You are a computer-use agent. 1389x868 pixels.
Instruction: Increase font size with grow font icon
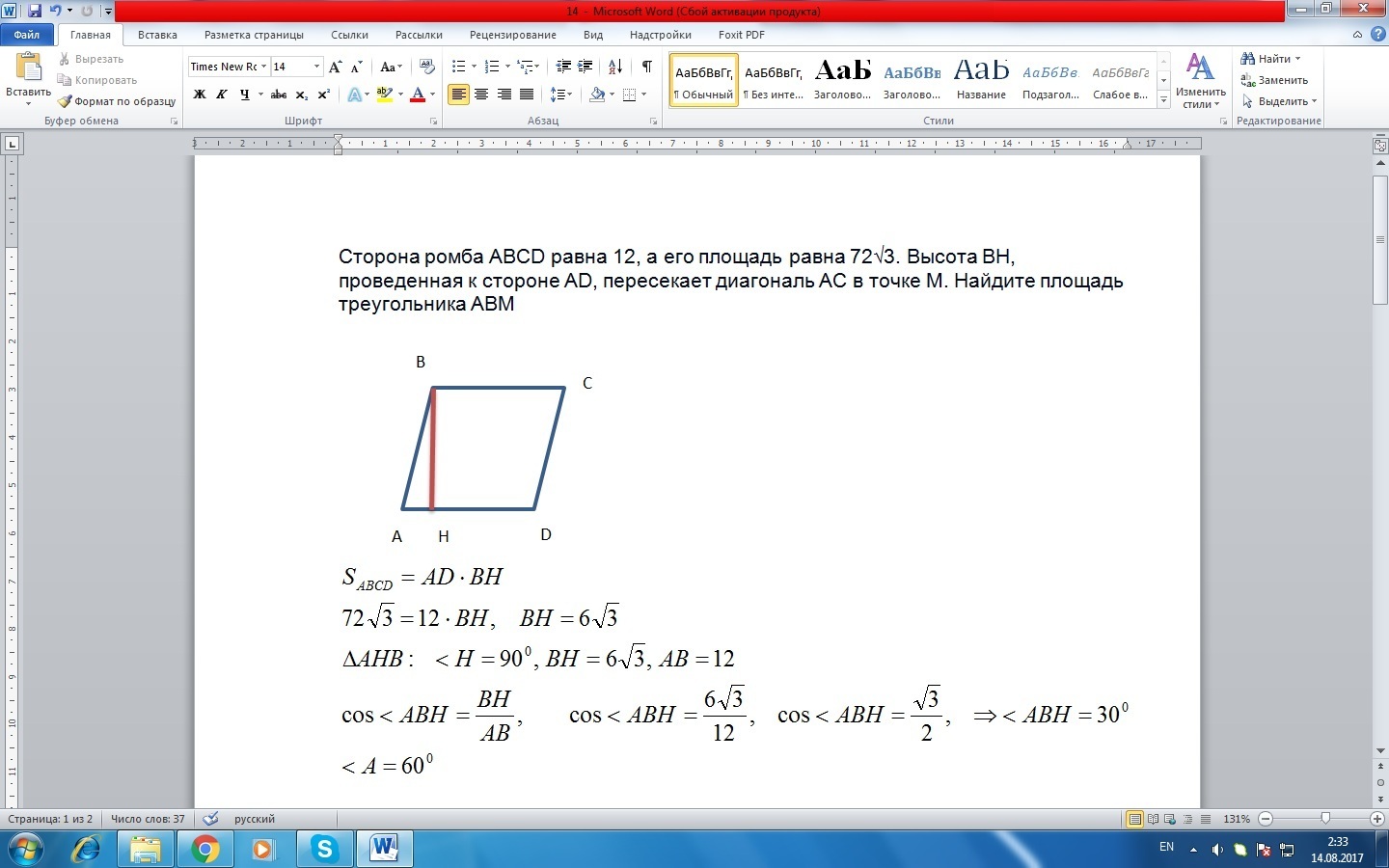[x=335, y=67]
